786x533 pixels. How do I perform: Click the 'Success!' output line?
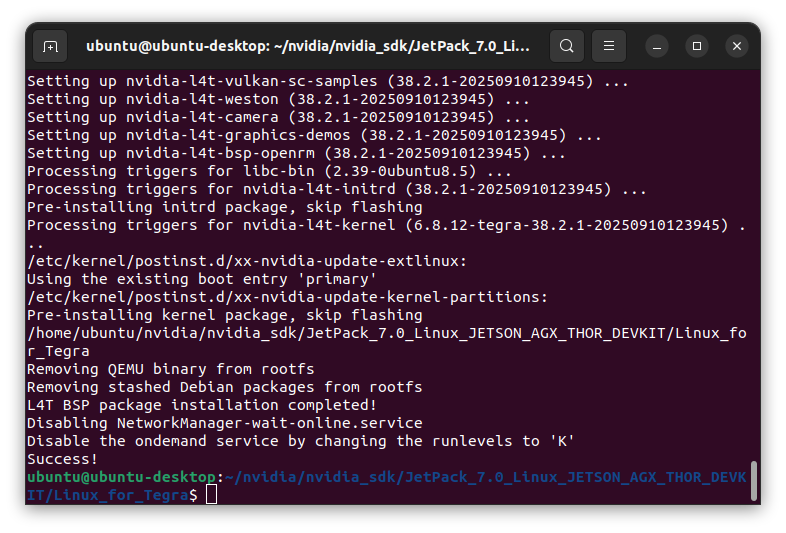(x=62, y=459)
